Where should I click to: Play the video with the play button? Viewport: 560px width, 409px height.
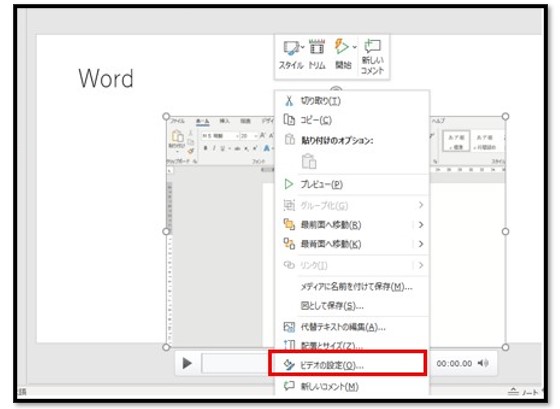[187, 363]
